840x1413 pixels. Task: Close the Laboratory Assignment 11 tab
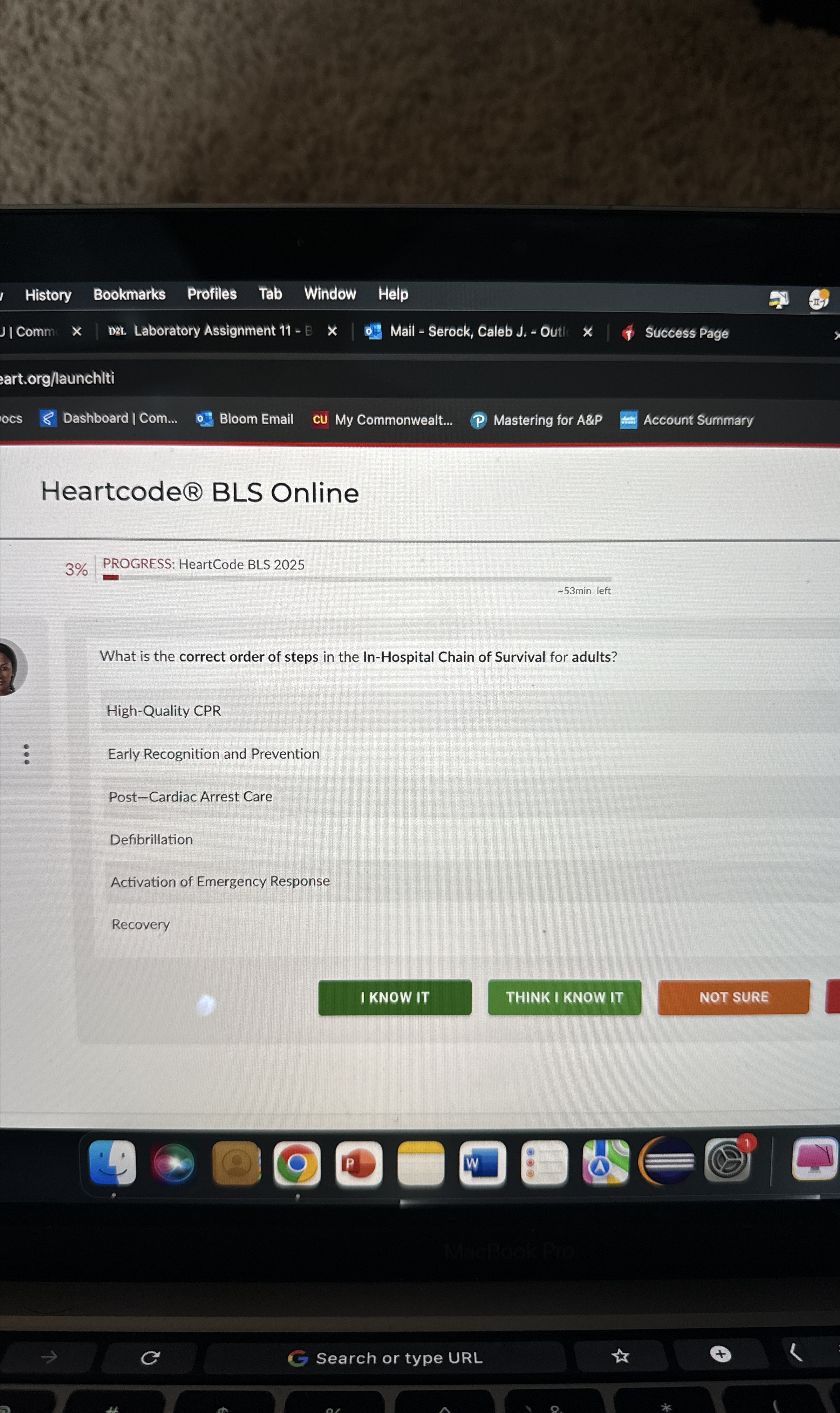coord(332,331)
